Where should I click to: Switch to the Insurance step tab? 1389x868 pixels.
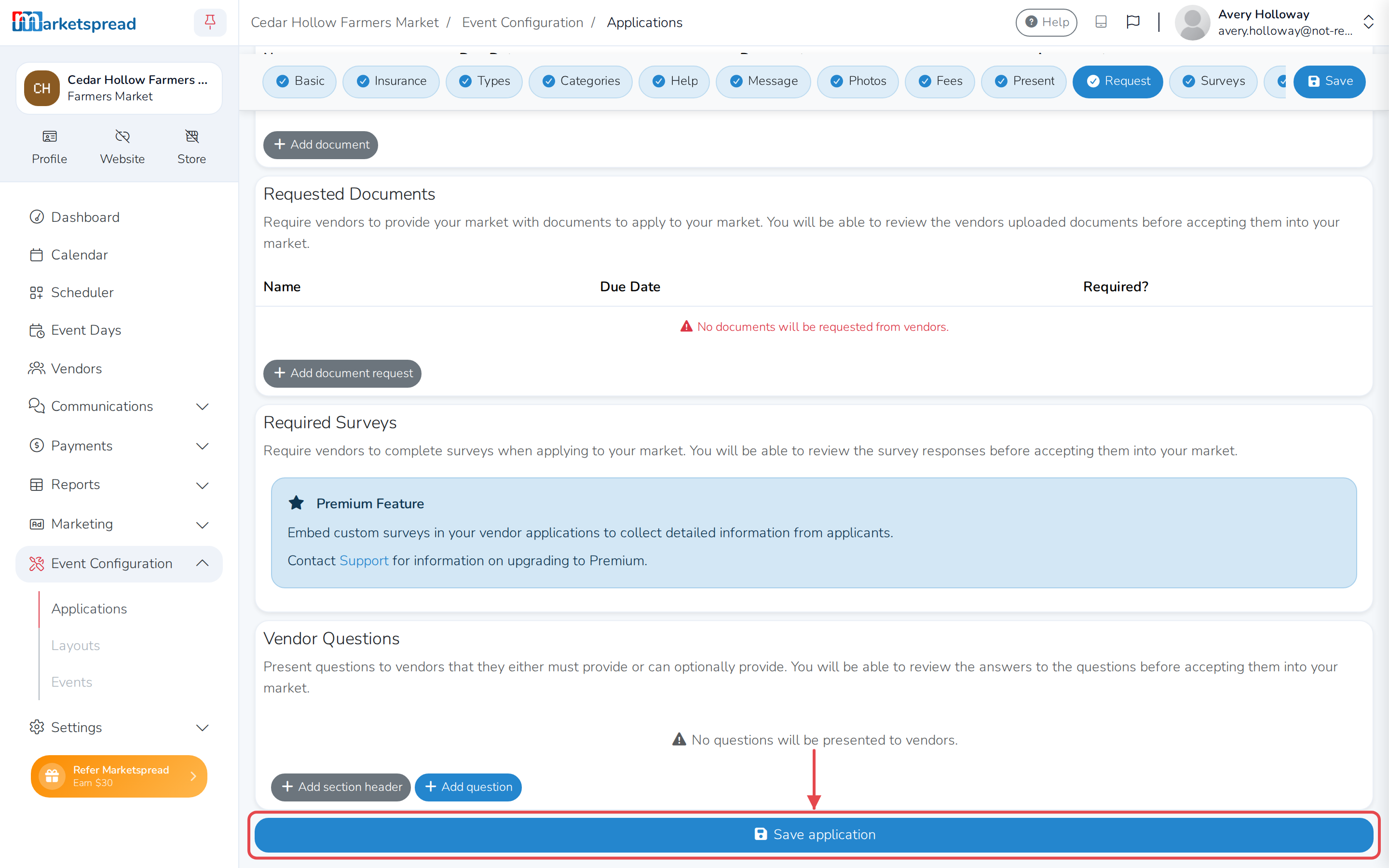[x=391, y=81]
